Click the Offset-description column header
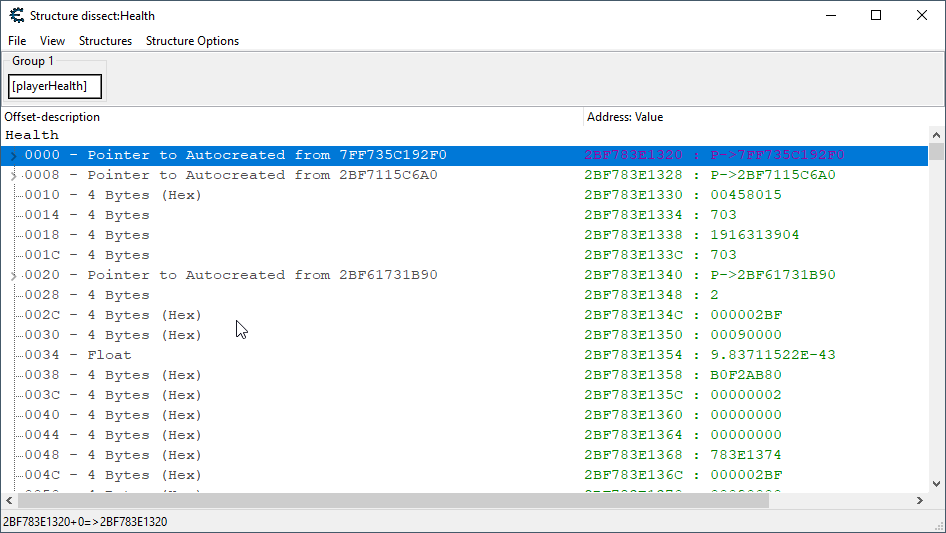The height and width of the screenshot is (533, 946). [290, 117]
